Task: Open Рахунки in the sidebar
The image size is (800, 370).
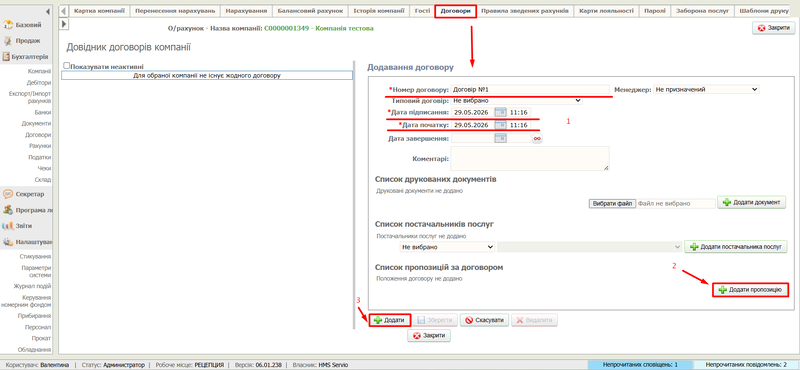Action: coord(40,146)
